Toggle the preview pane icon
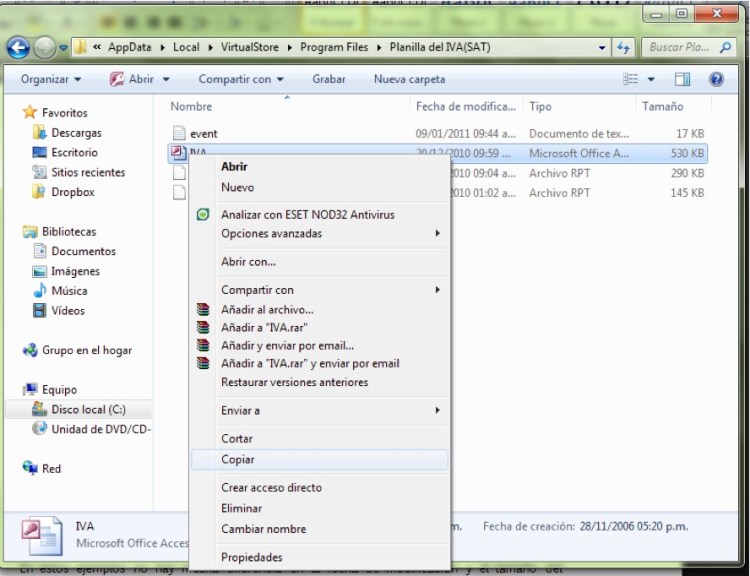Viewport: 750px width, 576px height. coord(682,79)
